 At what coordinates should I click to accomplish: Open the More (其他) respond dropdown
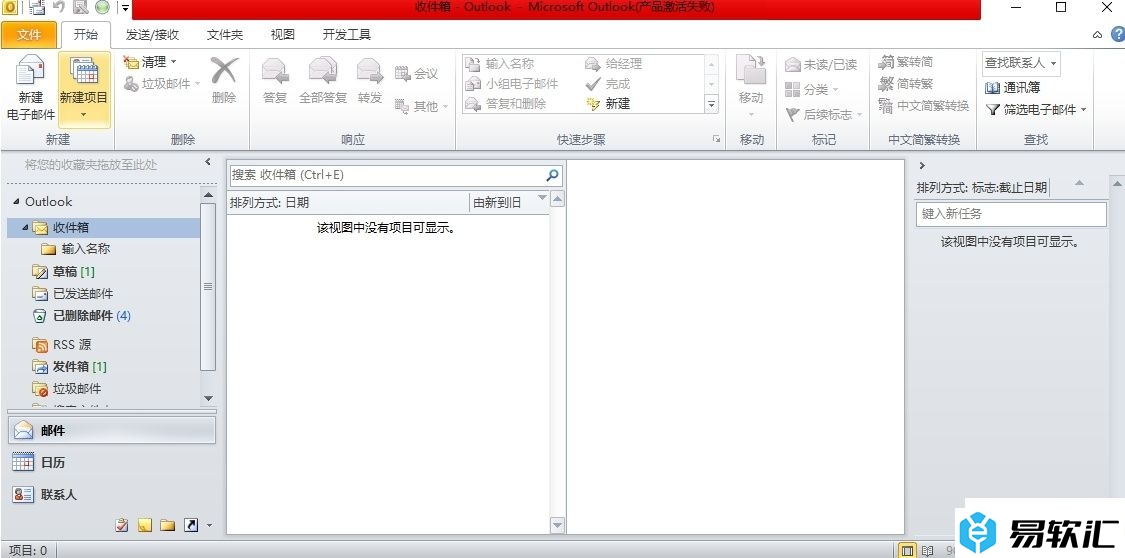click(421, 106)
